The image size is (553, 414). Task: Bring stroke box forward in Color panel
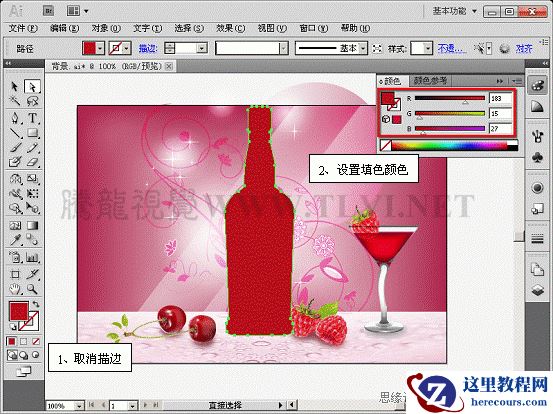coord(396,105)
